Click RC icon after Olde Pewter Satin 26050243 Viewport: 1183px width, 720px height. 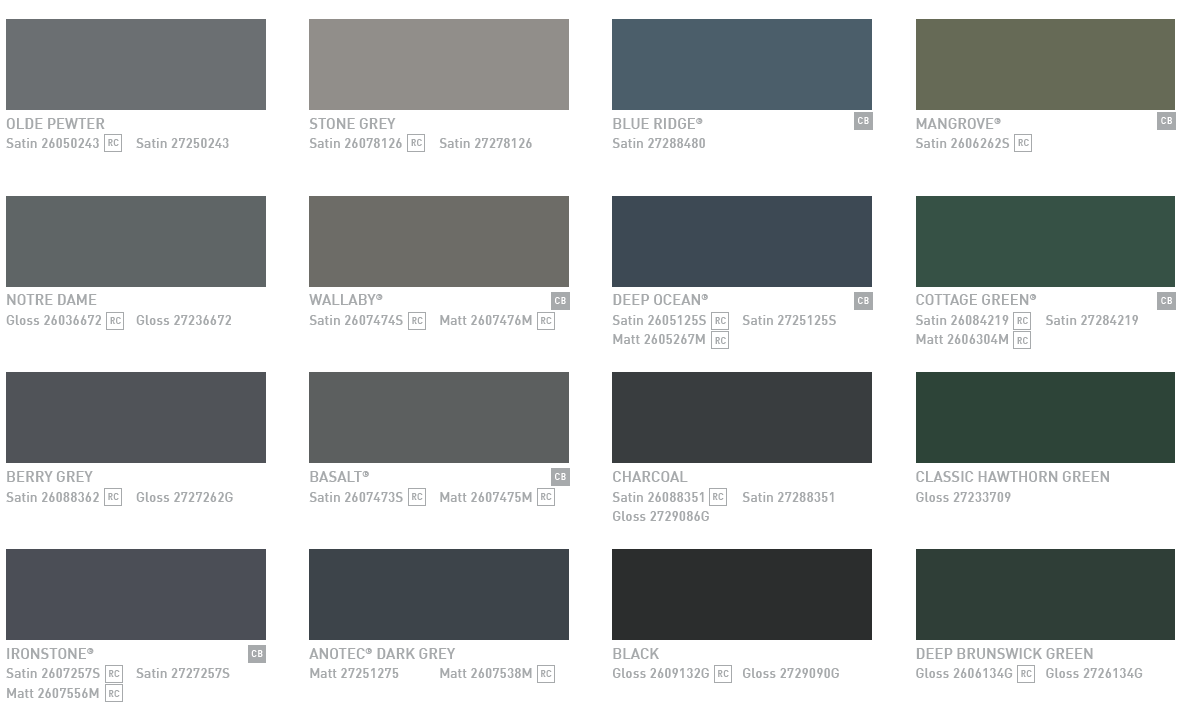click(x=113, y=143)
